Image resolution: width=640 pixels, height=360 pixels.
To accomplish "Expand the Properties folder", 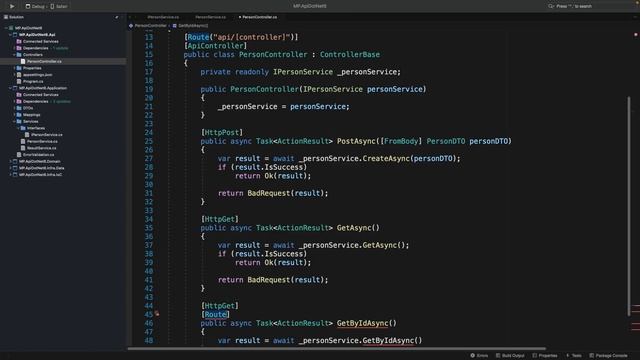I will pos(14,68).
